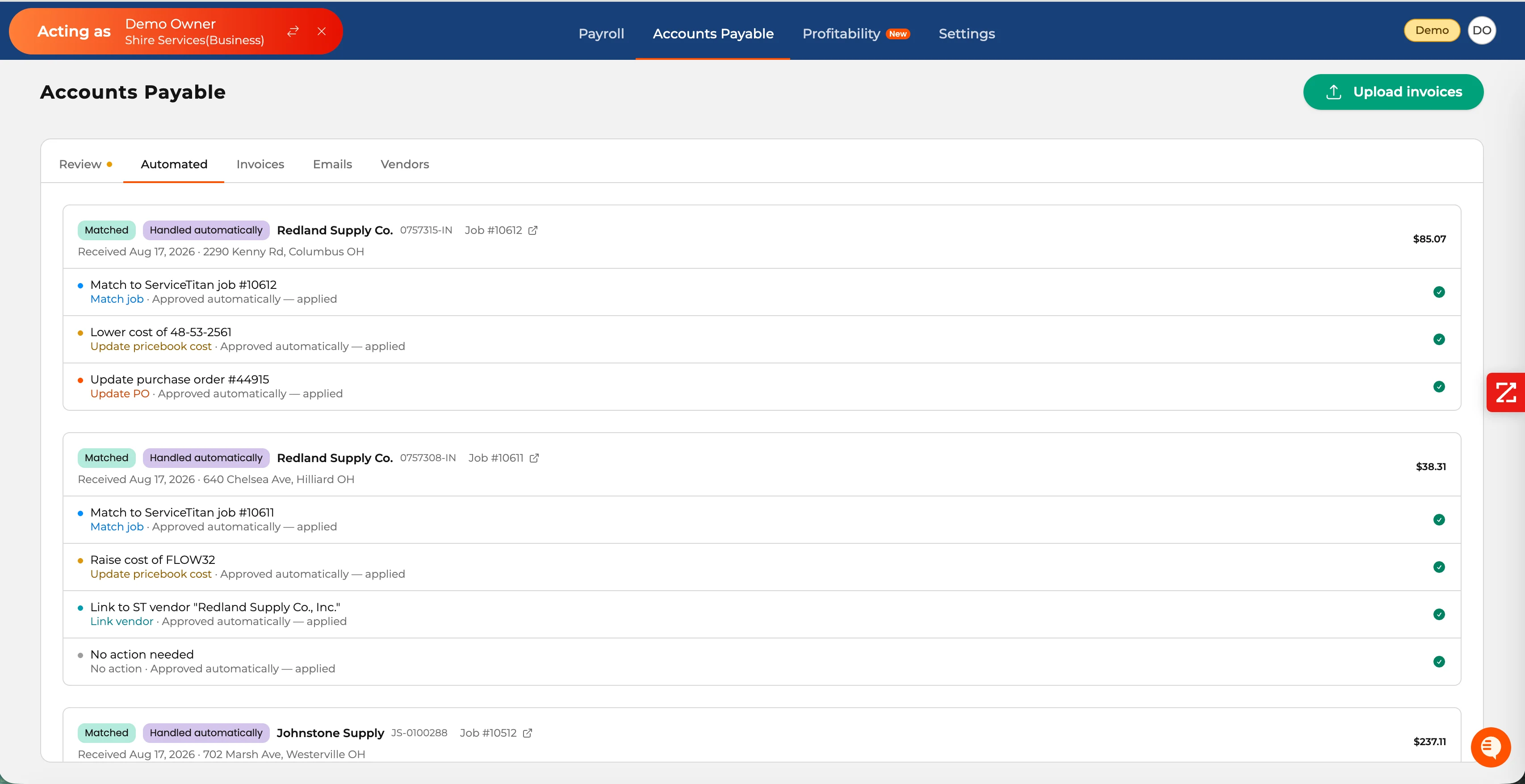
Task: Click the $85.07 invoice amount
Action: coord(1429,239)
